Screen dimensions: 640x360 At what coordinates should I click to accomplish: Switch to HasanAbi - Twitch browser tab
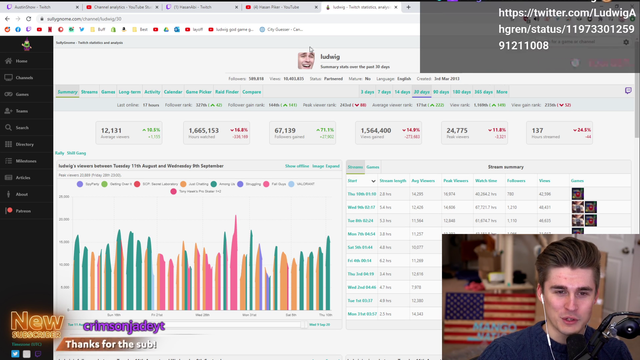201,7
